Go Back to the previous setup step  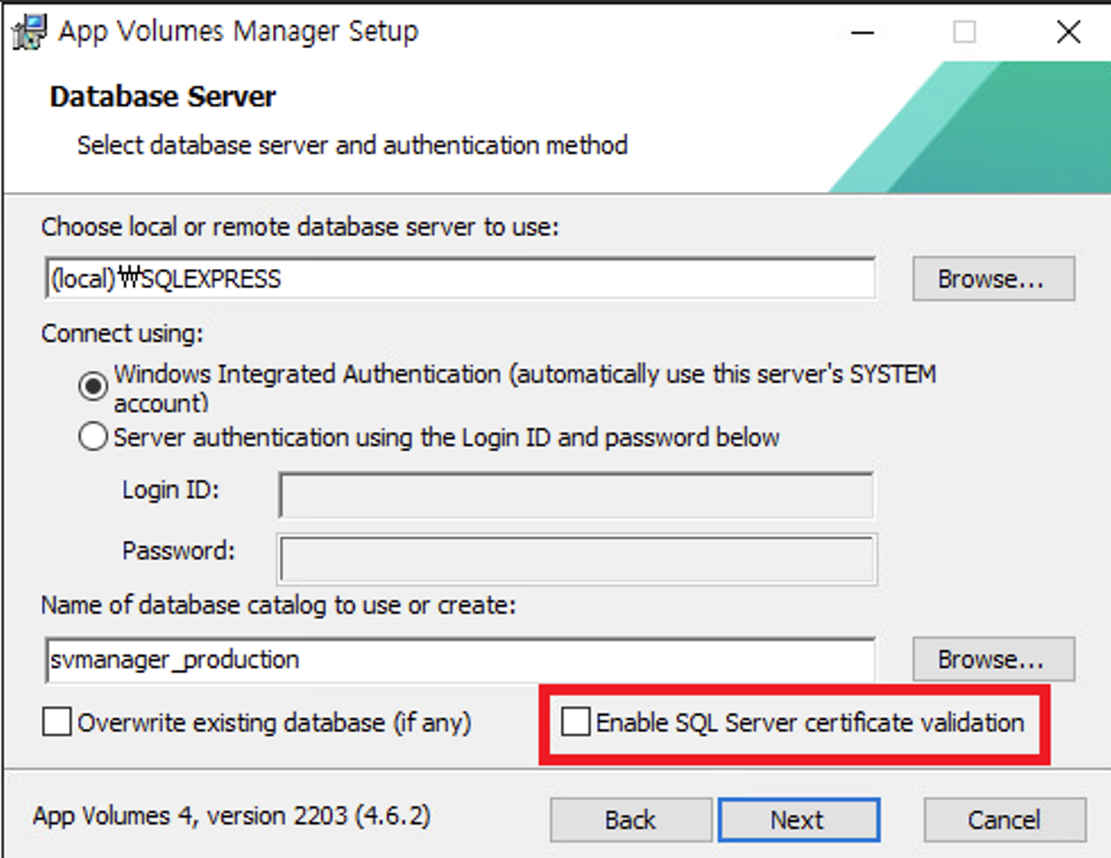[631, 820]
